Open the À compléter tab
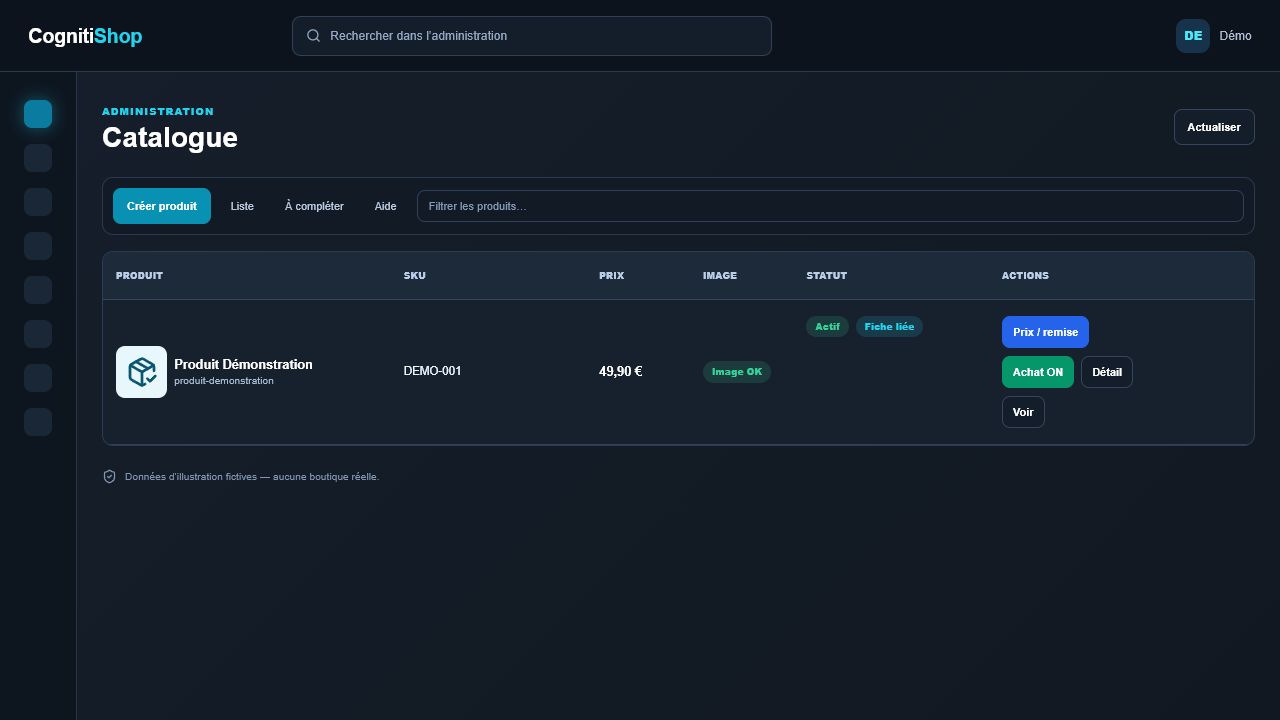Viewport: 1280px width, 720px height. [314, 206]
